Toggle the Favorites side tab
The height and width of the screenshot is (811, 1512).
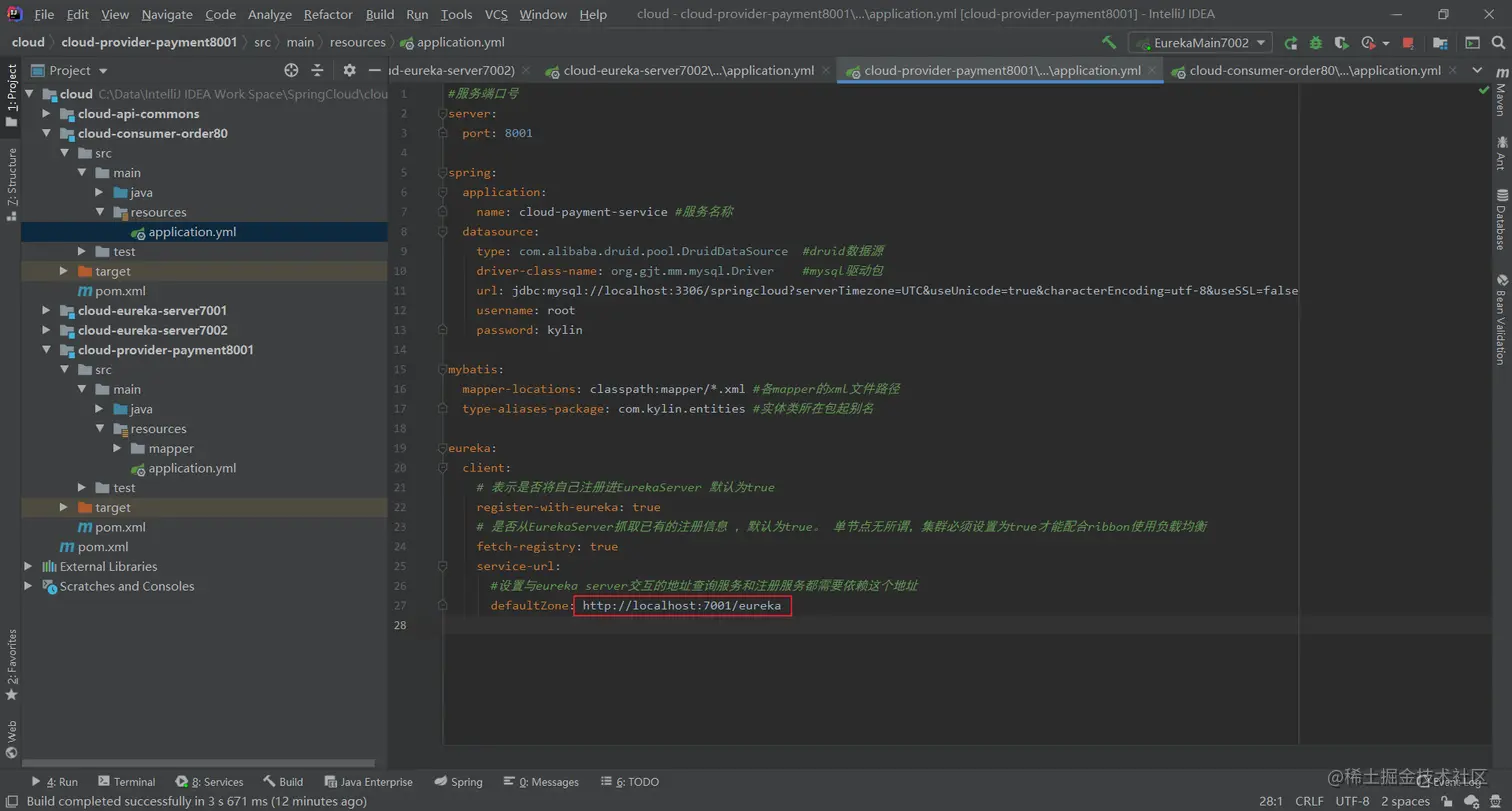coord(11,665)
